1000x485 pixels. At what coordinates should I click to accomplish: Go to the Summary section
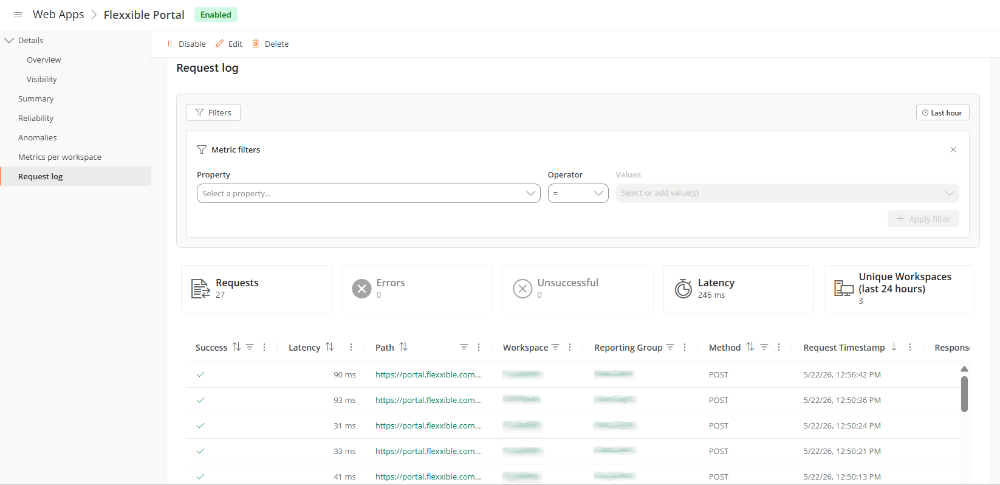coord(36,99)
